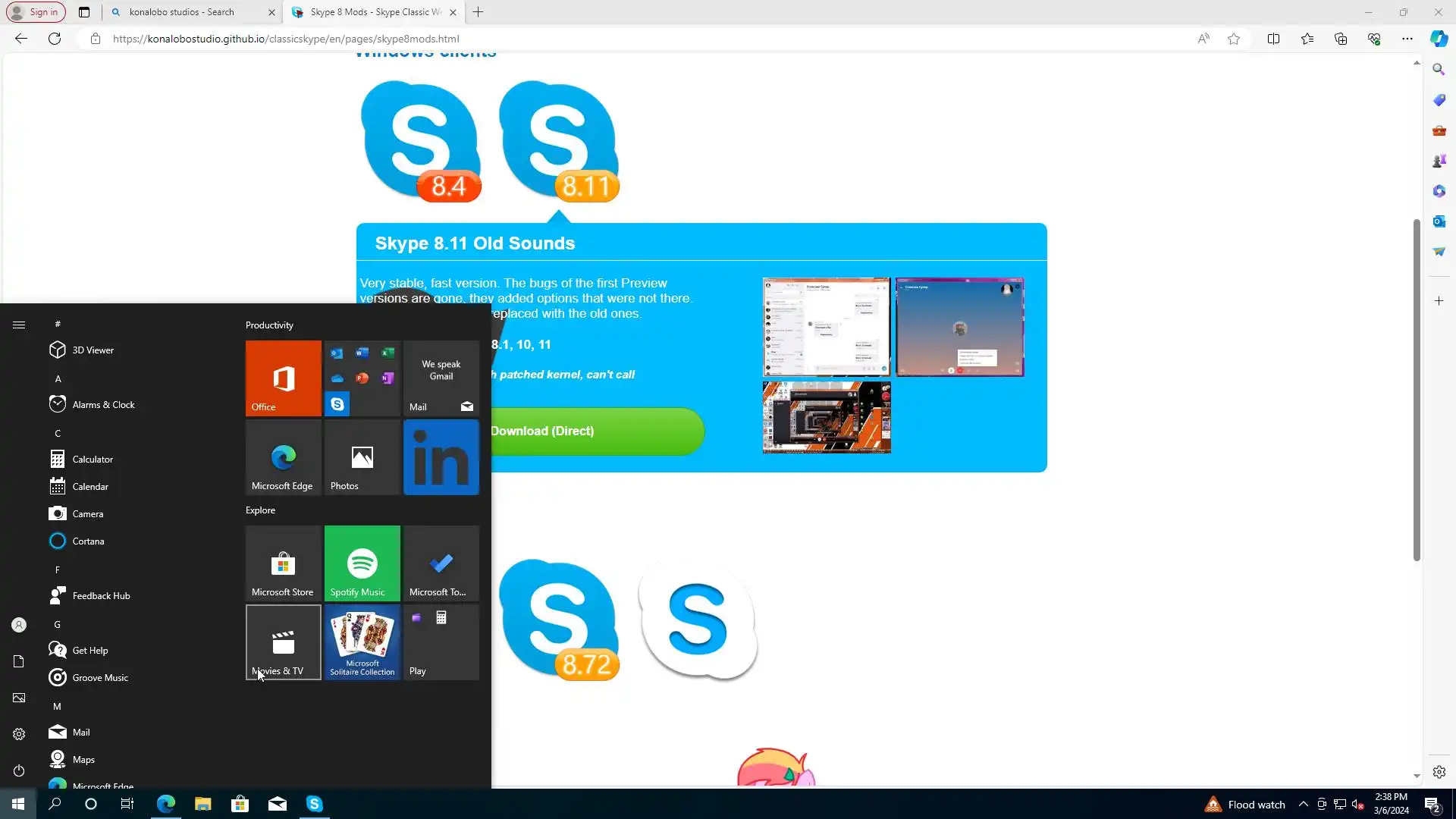Open the Skype chat screenshot thumbnail
This screenshot has width=1456, height=819.
[826, 327]
